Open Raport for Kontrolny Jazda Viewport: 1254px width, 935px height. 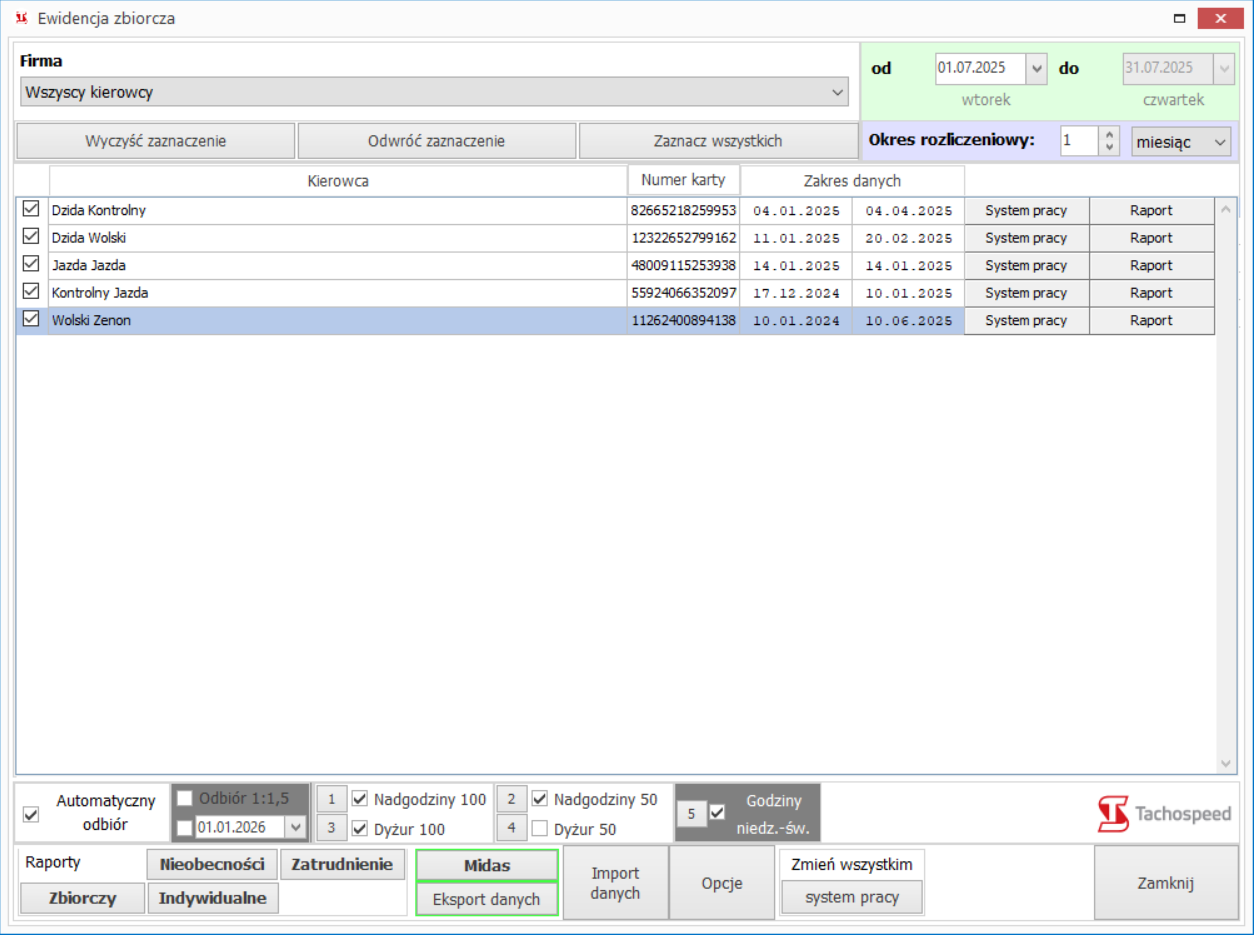tap(1151, 293)
